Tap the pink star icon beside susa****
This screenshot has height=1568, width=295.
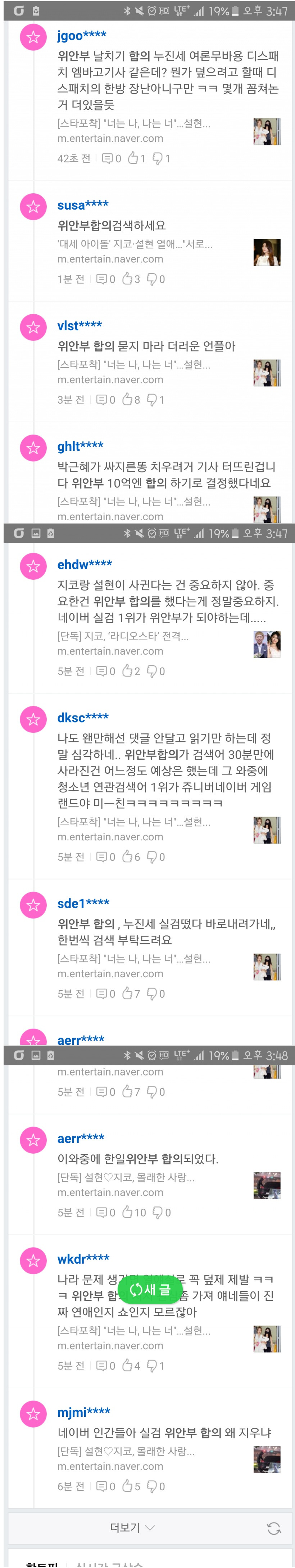click(x=33, y=206)
